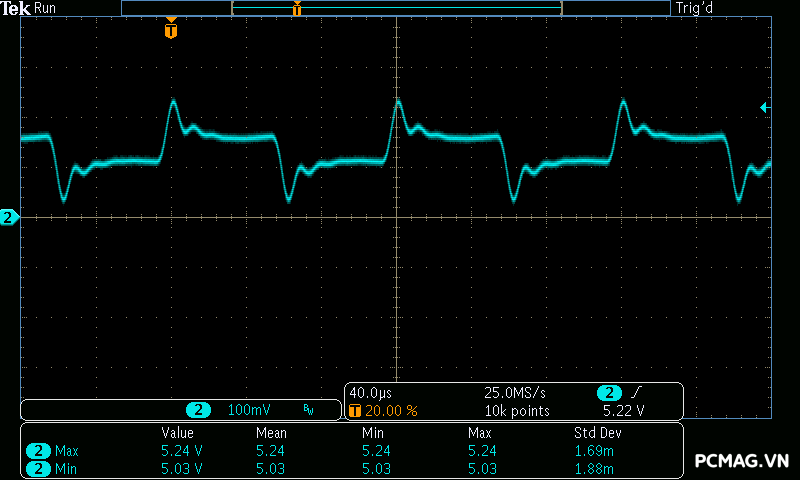Click the Mean column header

tap(271, 433)
